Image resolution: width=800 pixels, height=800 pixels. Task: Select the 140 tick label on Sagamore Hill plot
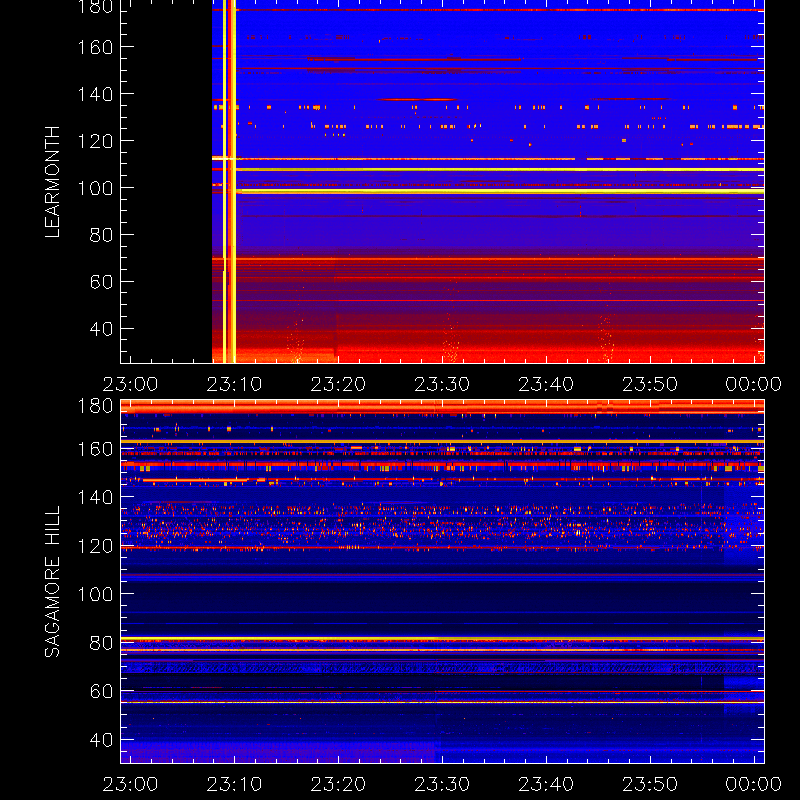click(95, 497)
